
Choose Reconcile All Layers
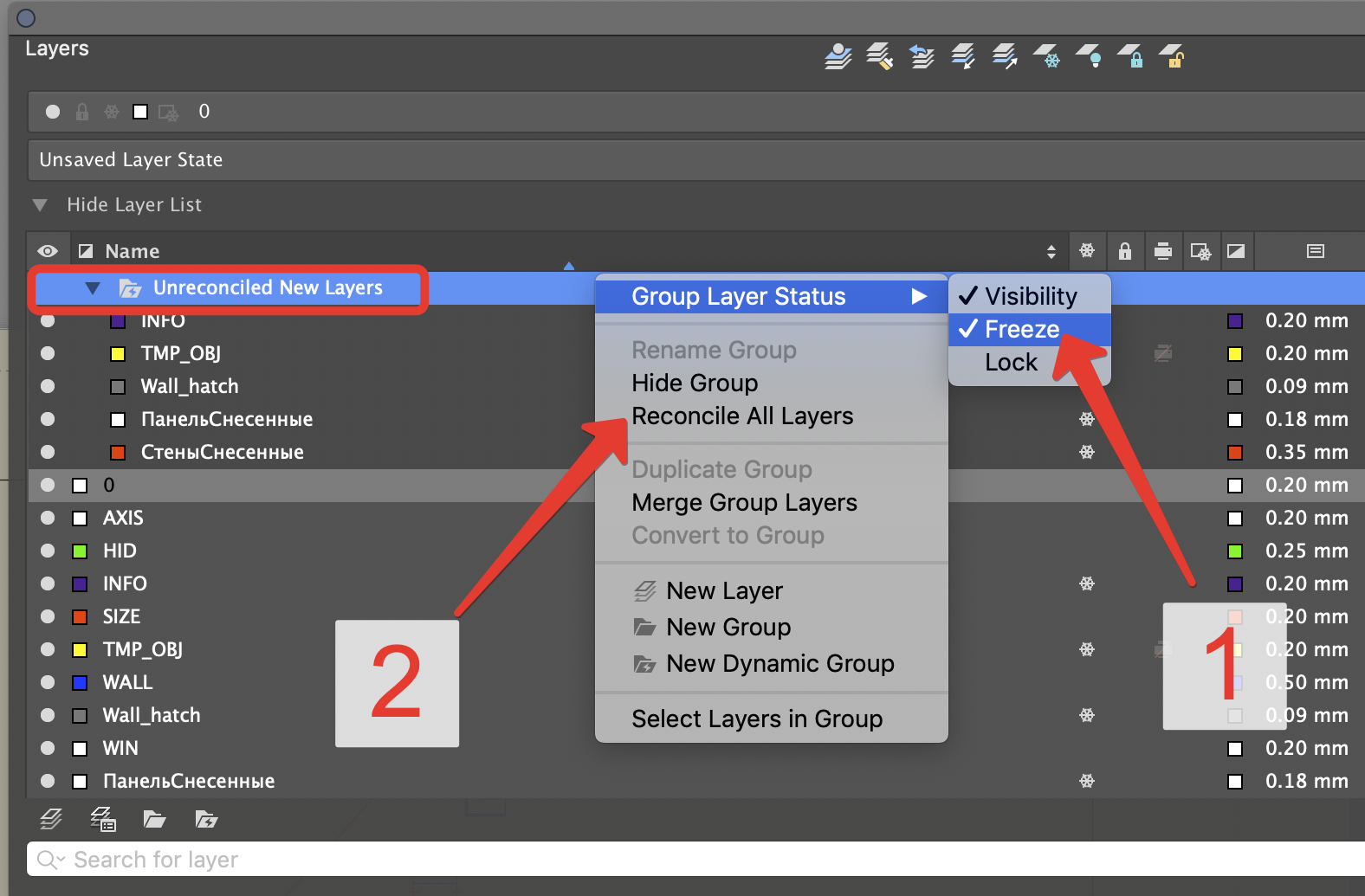[x=742, y=416]
